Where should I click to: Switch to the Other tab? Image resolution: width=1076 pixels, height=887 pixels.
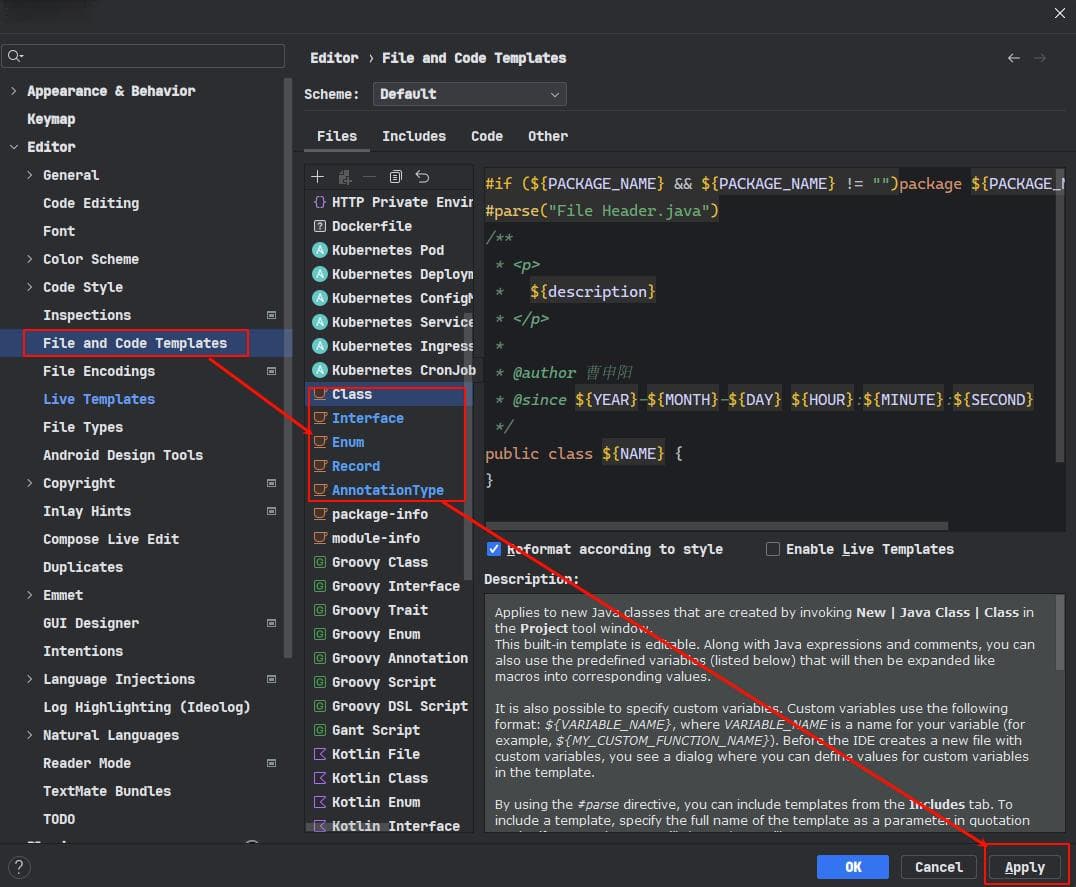(548, 136)
